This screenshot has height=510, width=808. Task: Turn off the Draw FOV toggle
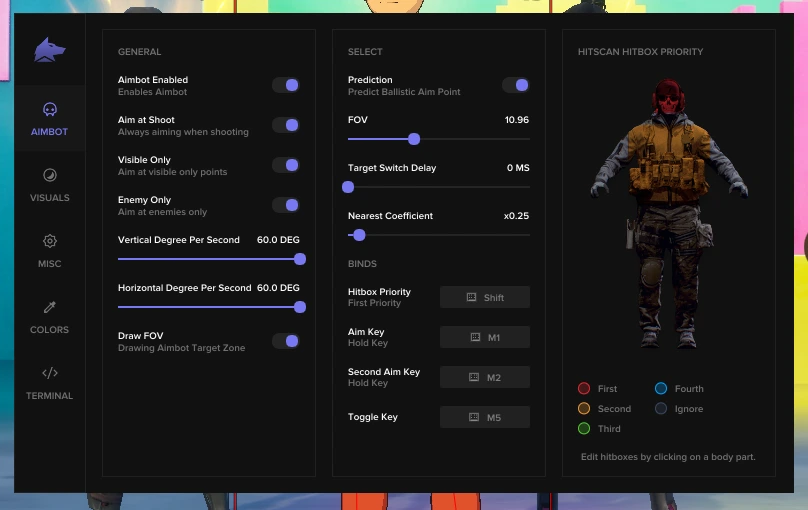coord(286,341)
